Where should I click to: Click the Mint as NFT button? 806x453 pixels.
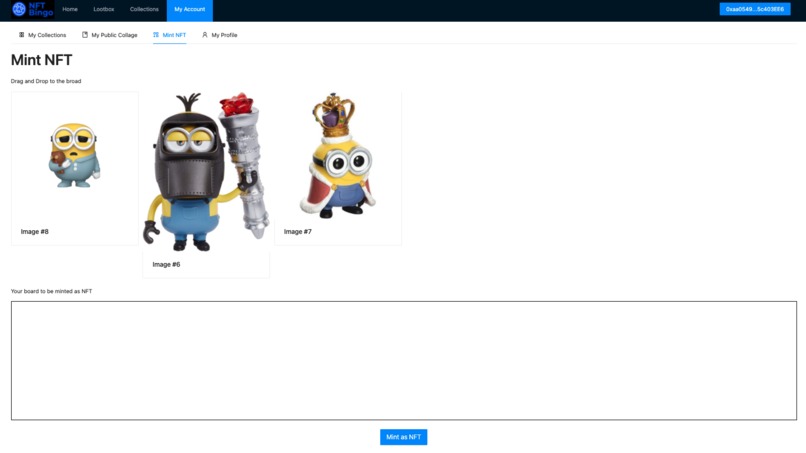[404, 437]
